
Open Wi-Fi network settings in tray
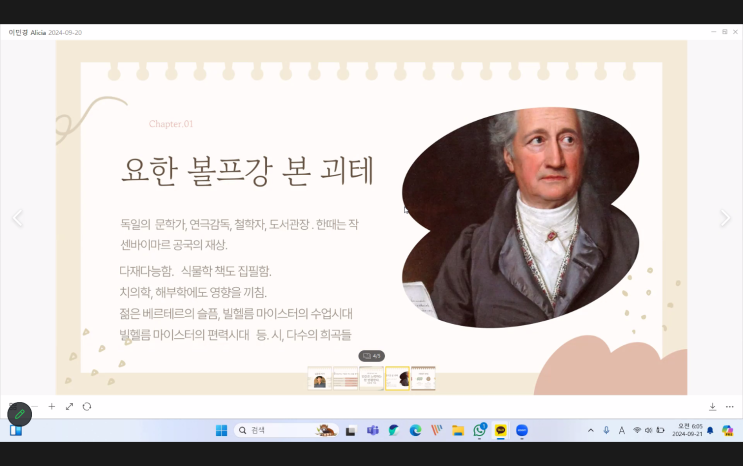click(x=637, y=430)
